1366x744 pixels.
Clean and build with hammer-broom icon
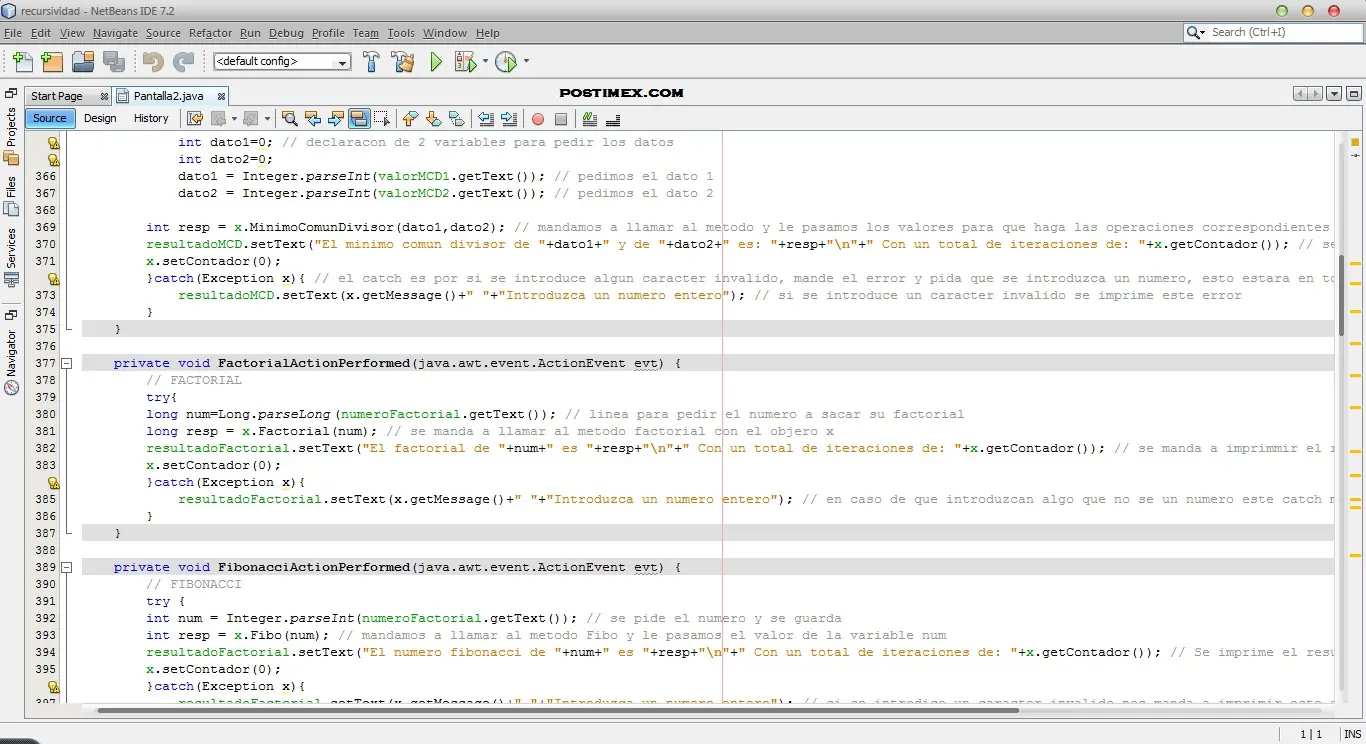(403, 62)
